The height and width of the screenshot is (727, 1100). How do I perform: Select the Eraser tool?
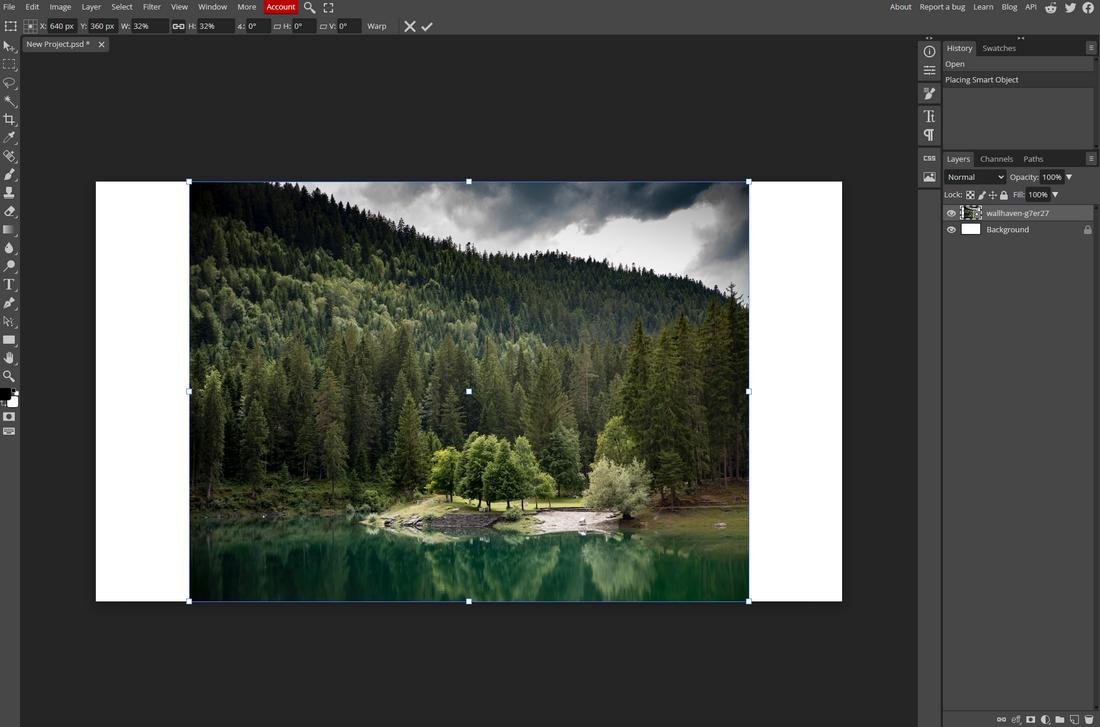(10, 210)
